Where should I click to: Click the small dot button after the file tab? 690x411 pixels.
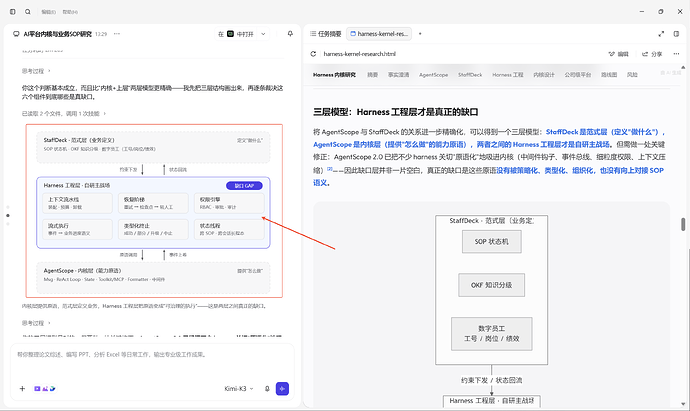point(420,34)
